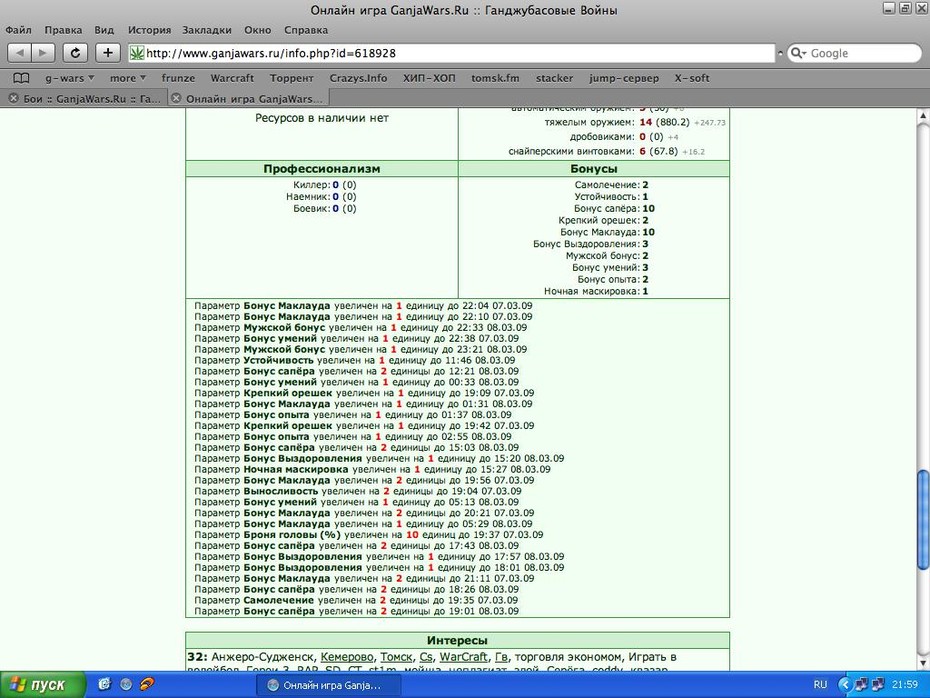Open the Окно menu
930x698 pixels.
[x=257, y=30]
